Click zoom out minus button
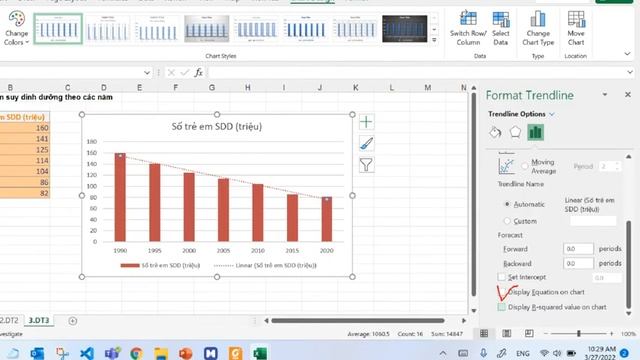This screenshot has width=640, height=360. click(546, 334)
